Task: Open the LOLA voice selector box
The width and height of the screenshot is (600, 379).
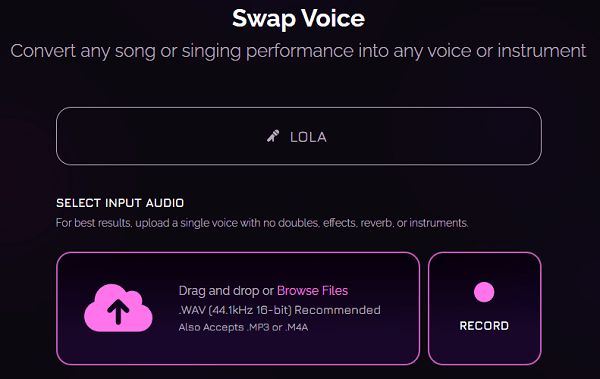Action: click(299, 136)
